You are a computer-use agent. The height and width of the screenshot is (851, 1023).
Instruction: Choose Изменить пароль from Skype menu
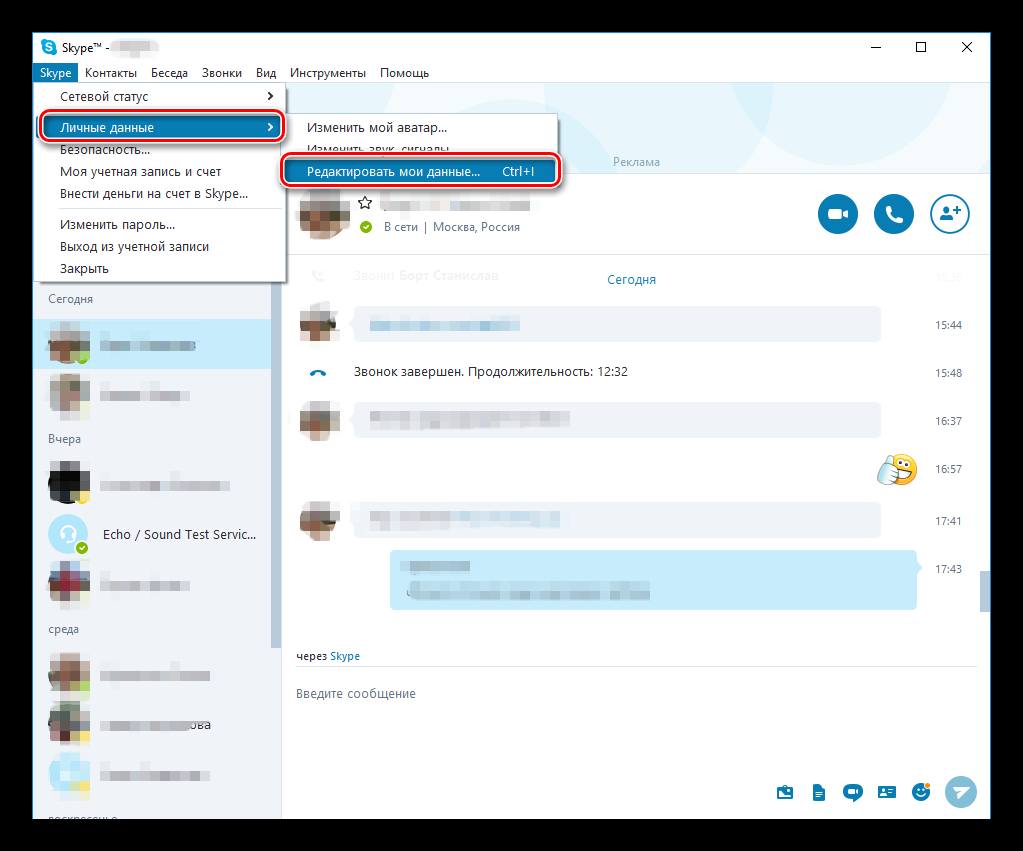click(x=117, y=225)
